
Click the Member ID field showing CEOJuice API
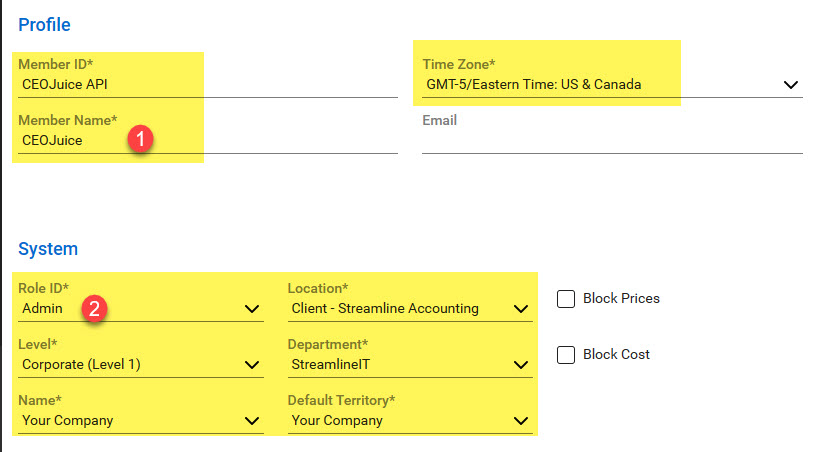tap(208, 84)
